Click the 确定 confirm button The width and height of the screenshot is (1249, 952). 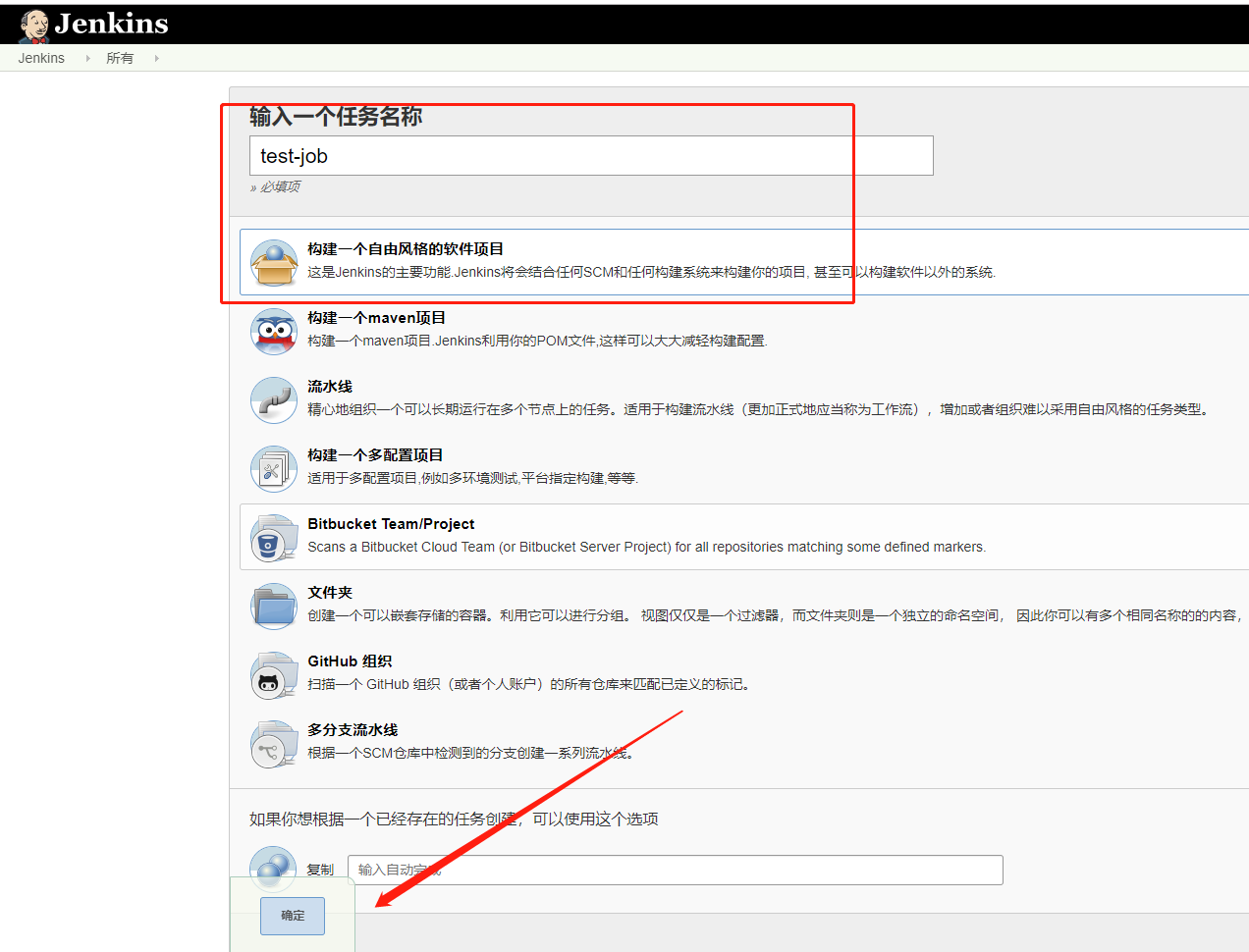click(293, 916)
